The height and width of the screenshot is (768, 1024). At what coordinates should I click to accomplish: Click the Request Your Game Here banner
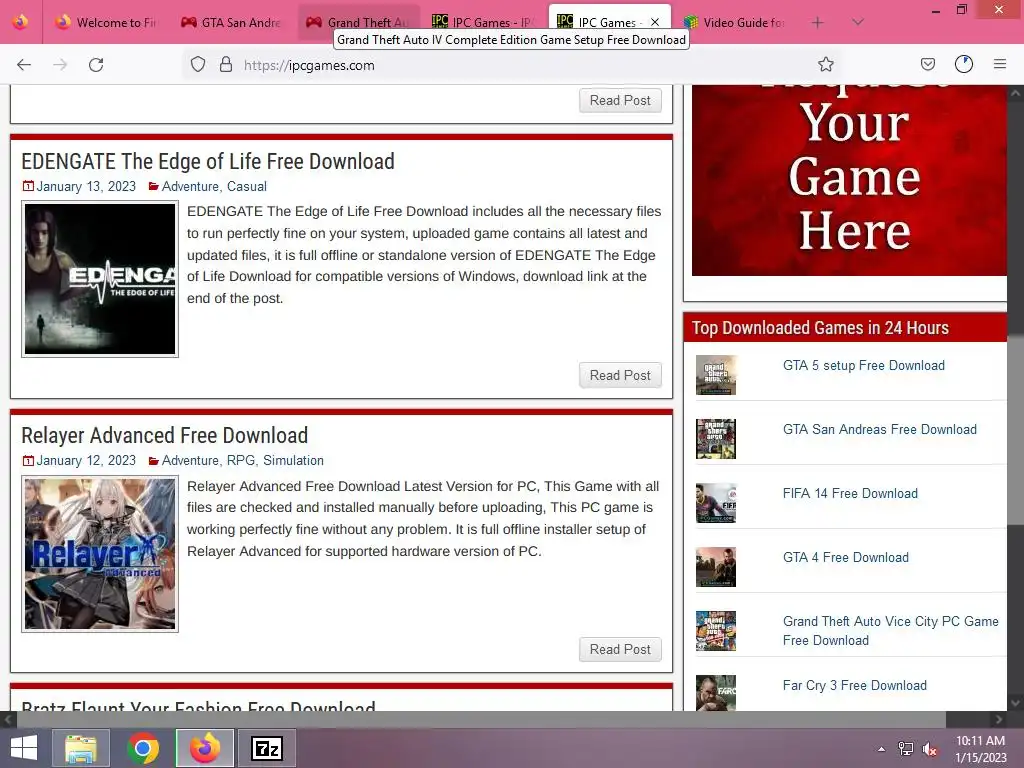[x=849, y=180]
